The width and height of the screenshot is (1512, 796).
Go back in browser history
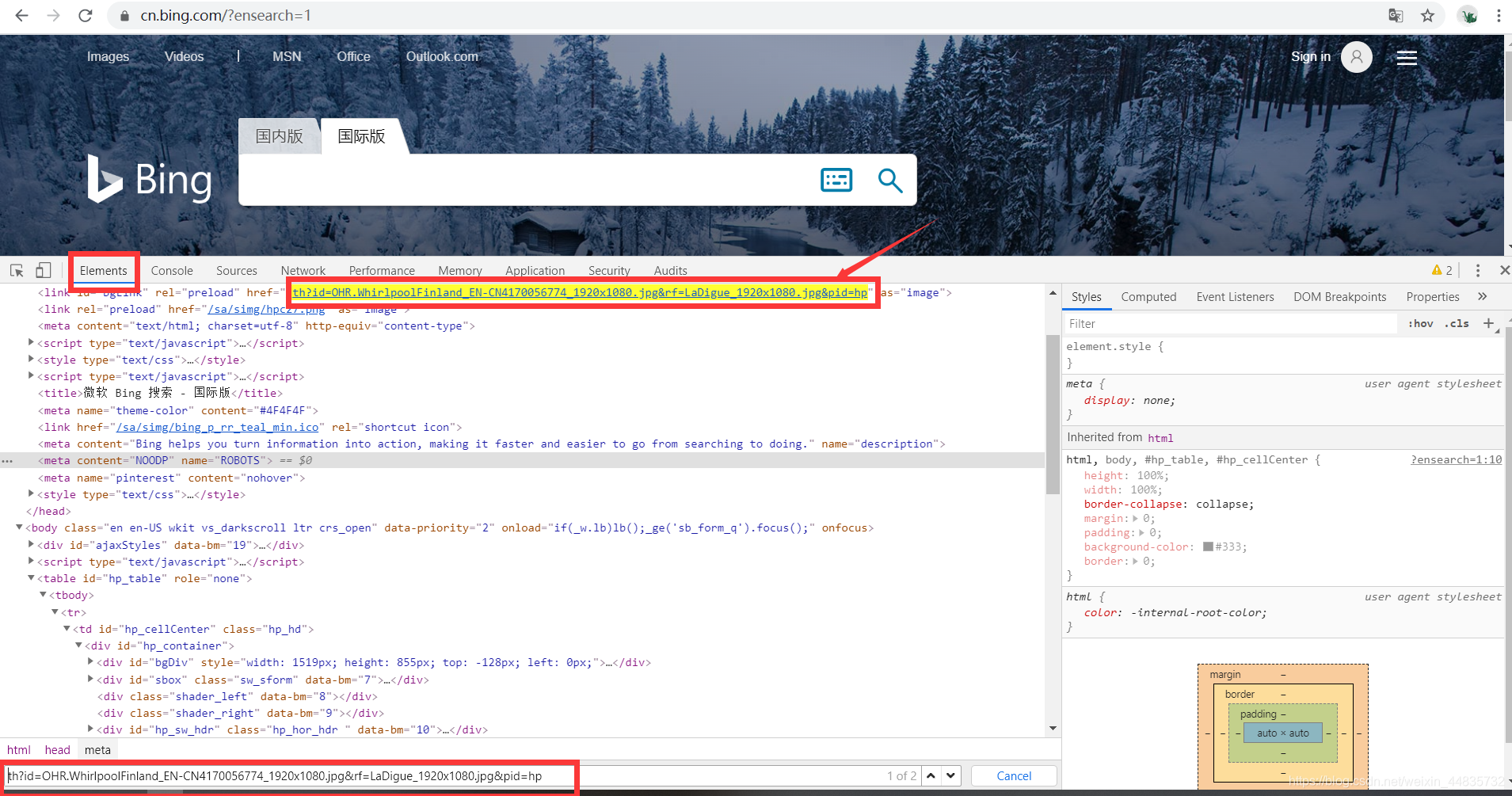(x=21, y=15)
